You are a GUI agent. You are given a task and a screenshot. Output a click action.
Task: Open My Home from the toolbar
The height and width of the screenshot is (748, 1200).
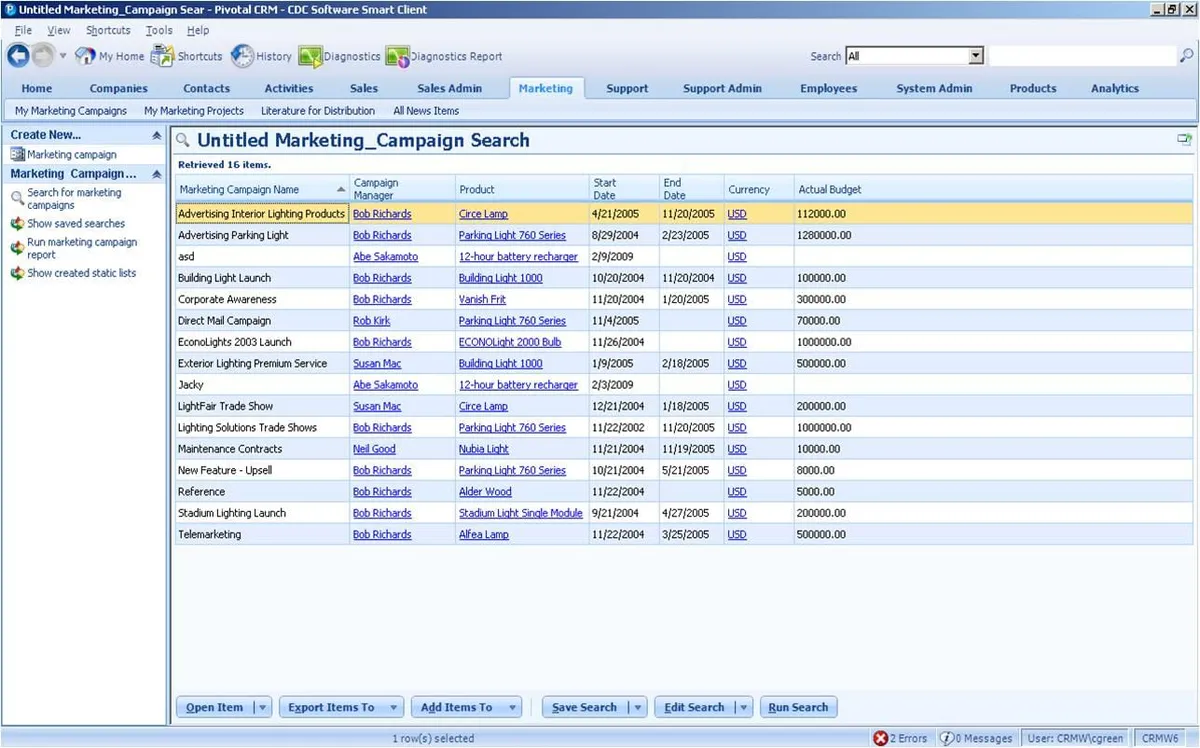[110, 57]
